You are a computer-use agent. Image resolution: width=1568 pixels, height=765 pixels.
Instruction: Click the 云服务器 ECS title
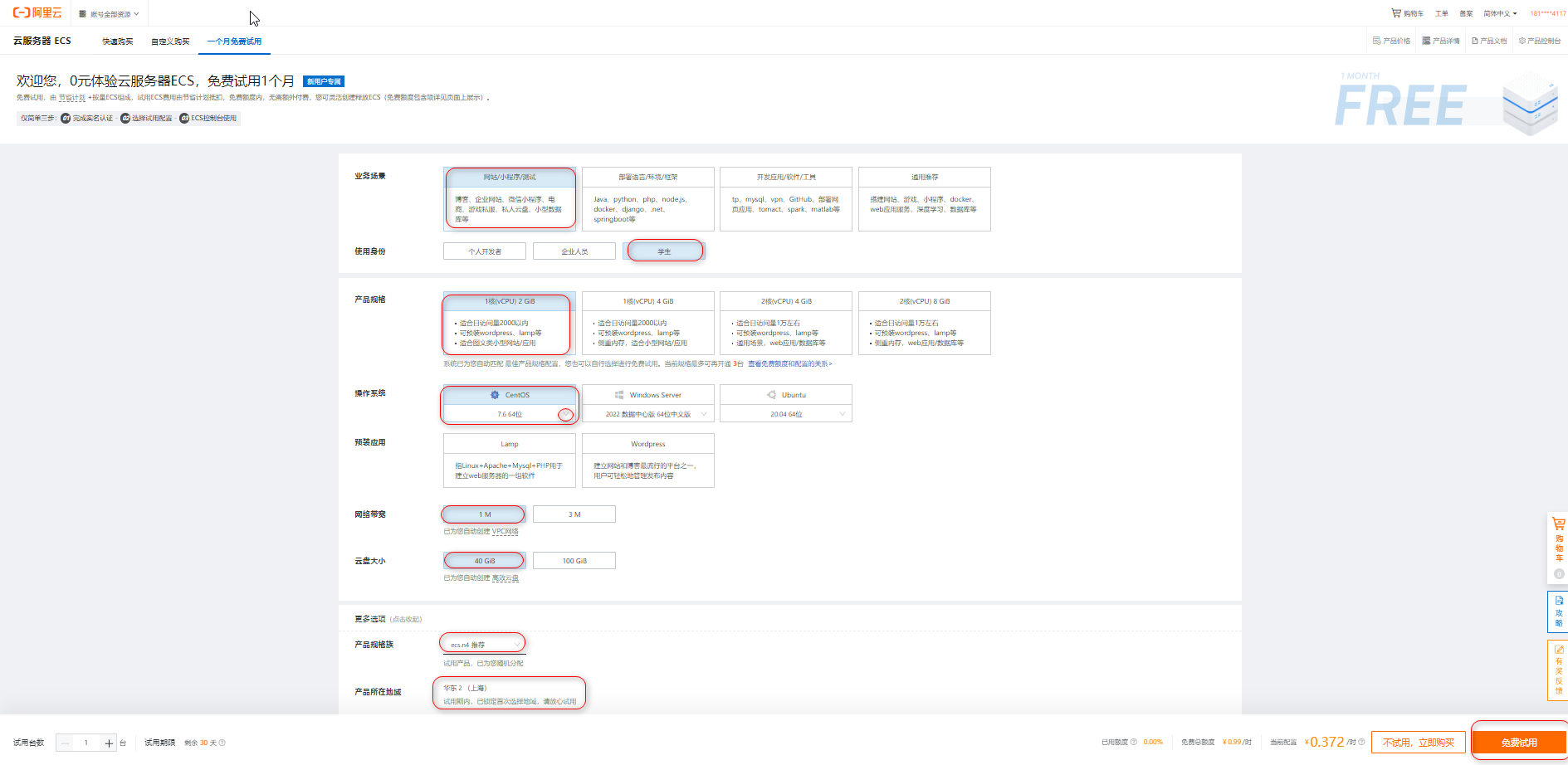42,41
